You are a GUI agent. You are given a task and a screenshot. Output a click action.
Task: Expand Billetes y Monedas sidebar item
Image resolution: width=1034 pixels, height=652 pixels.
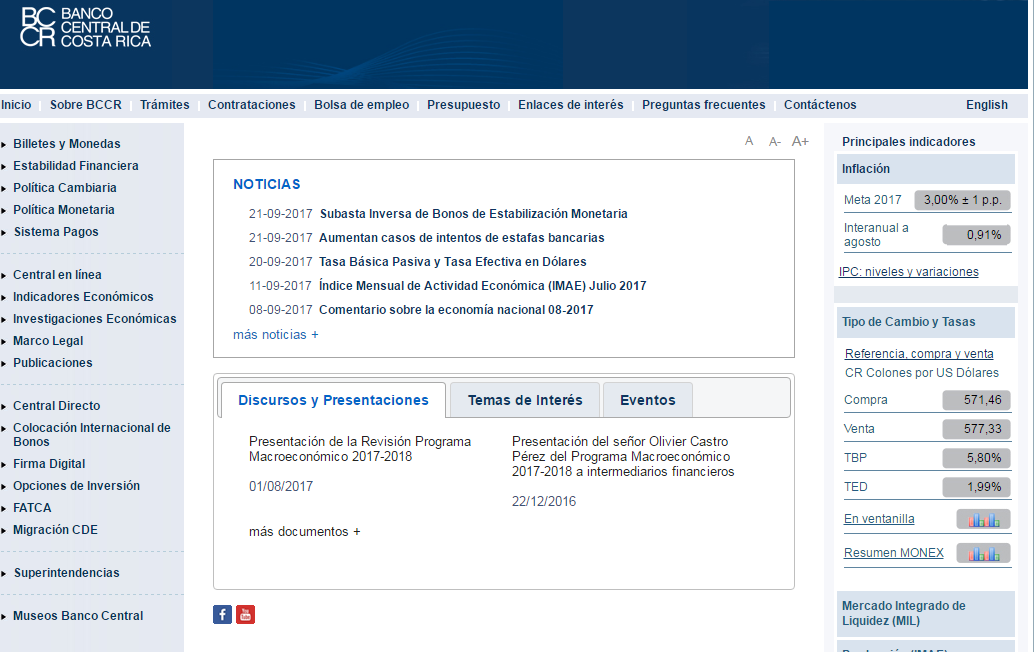66,144
